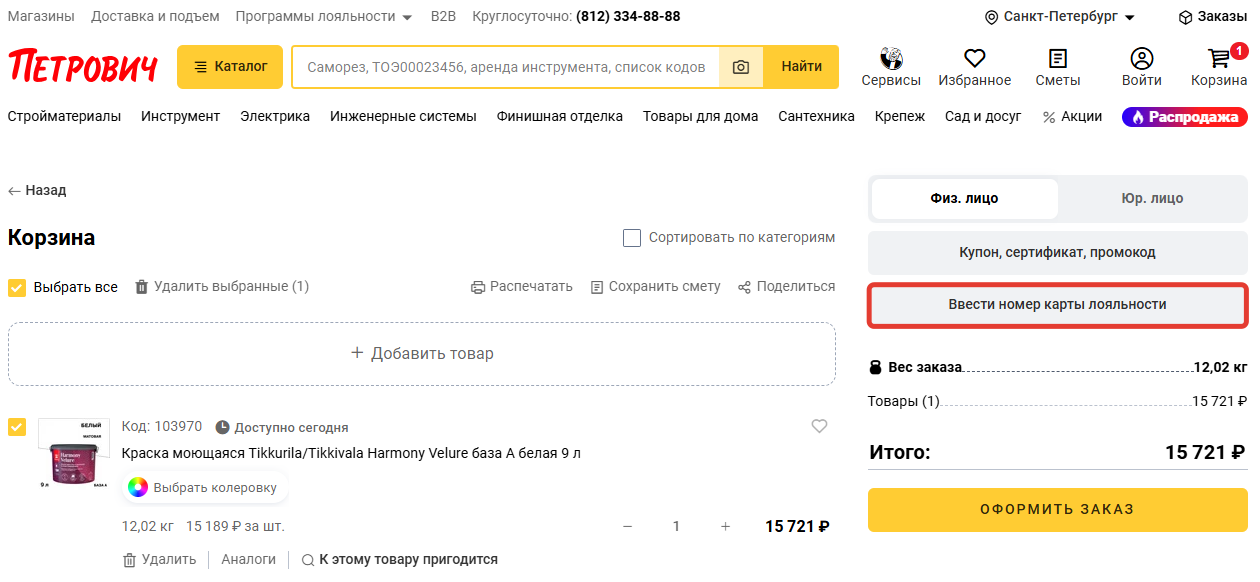This screenshot has height=582, width=1260.
Task: Open Избранное favorites heart icon
Action: 975,58
